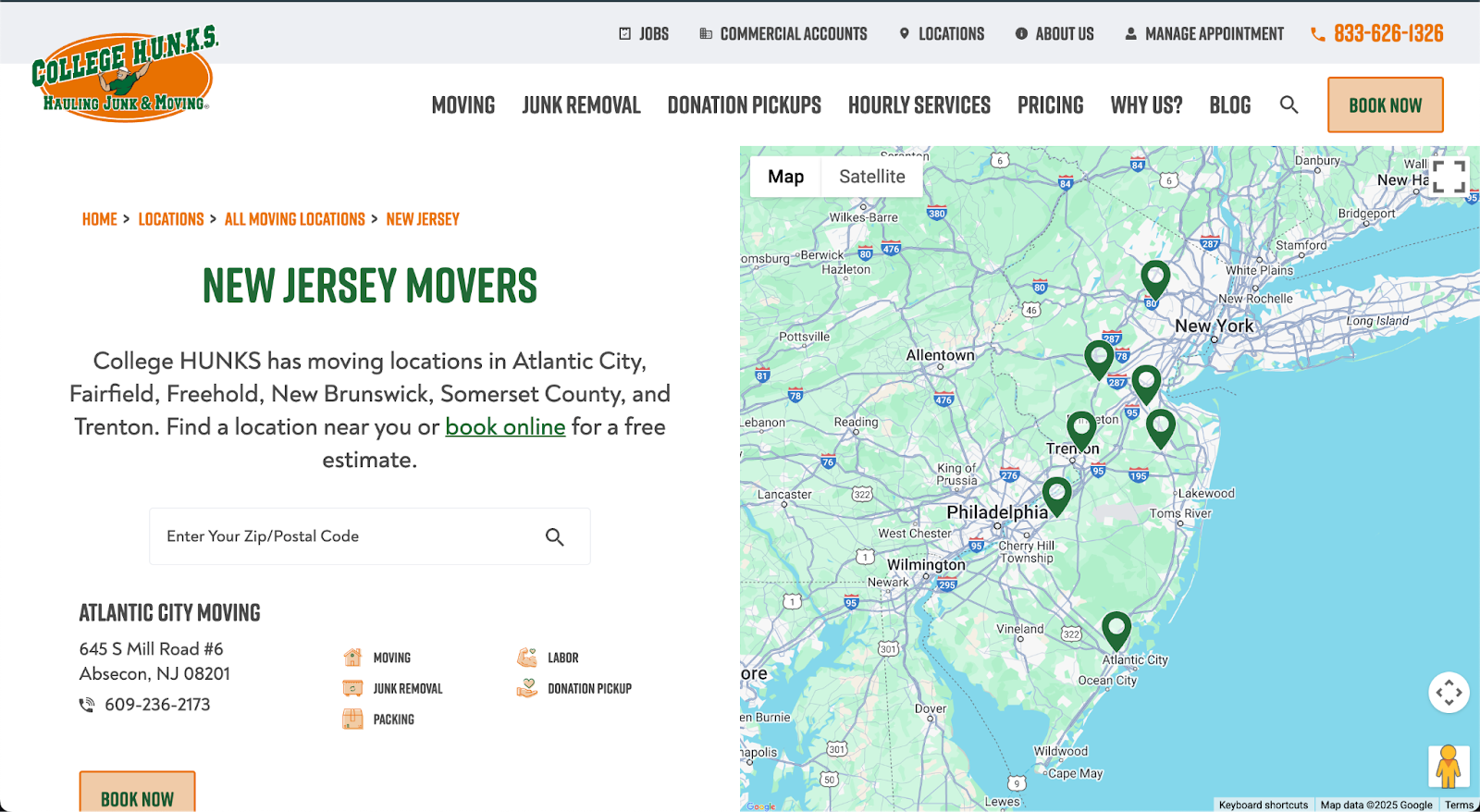Open Manage Appointment link
Viewport: 1480px width, 812px height.
1214,33
